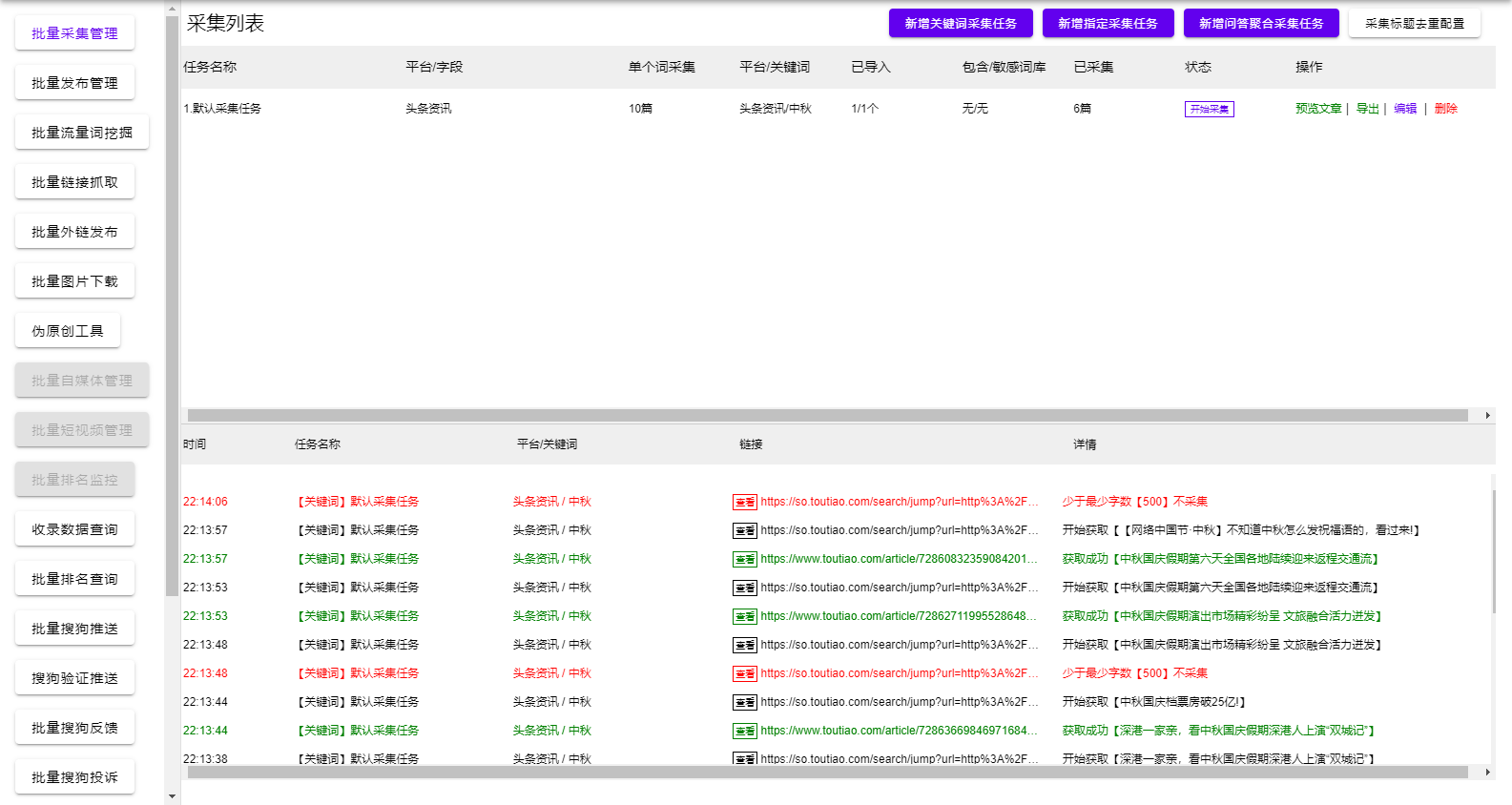Open toutiao article link ending 72862711995528648
The height and width of the screenshot is (805, 1512).
(x=899, y=616)
